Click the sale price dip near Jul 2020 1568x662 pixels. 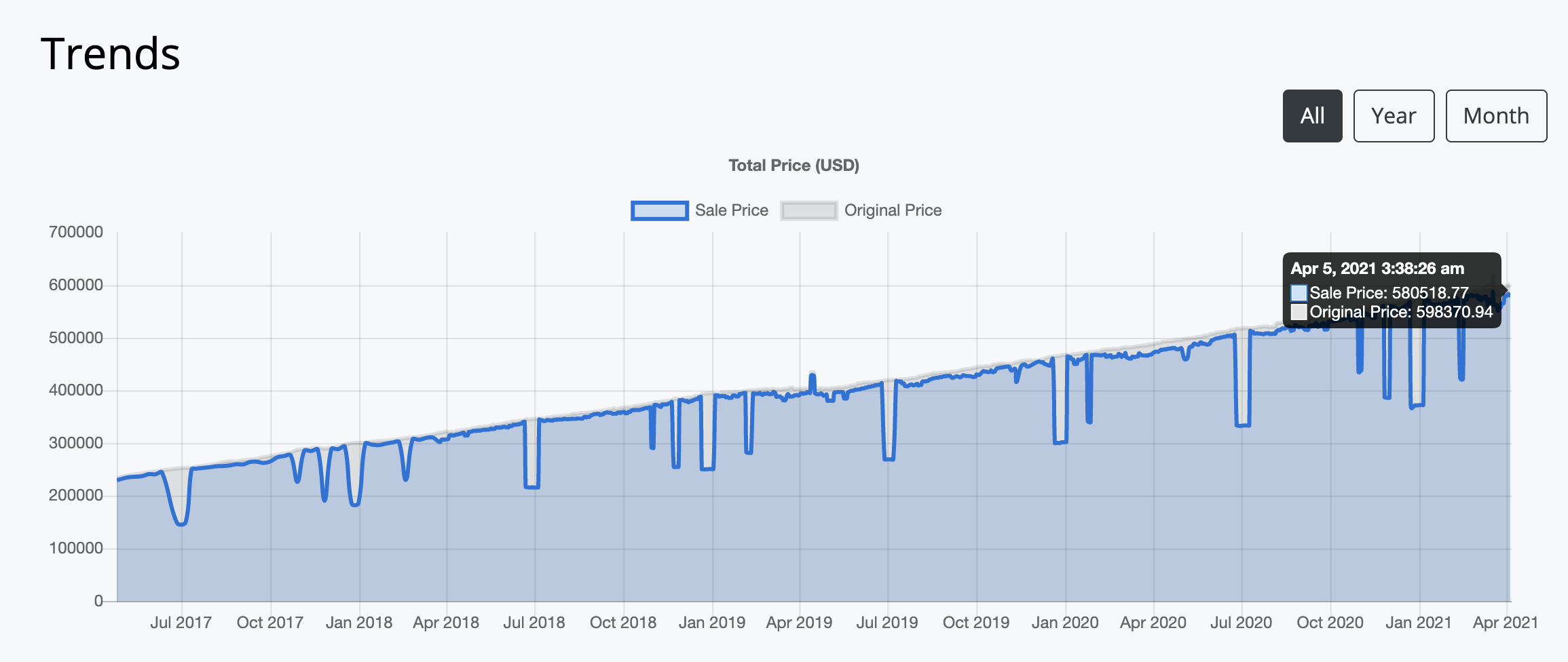point(1243,425)
